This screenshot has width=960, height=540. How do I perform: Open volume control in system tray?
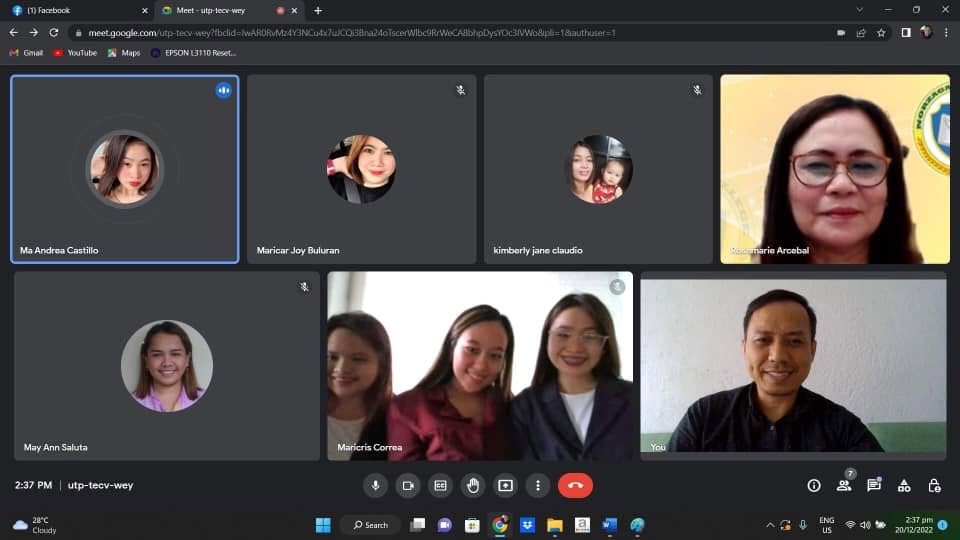point(865,525)
